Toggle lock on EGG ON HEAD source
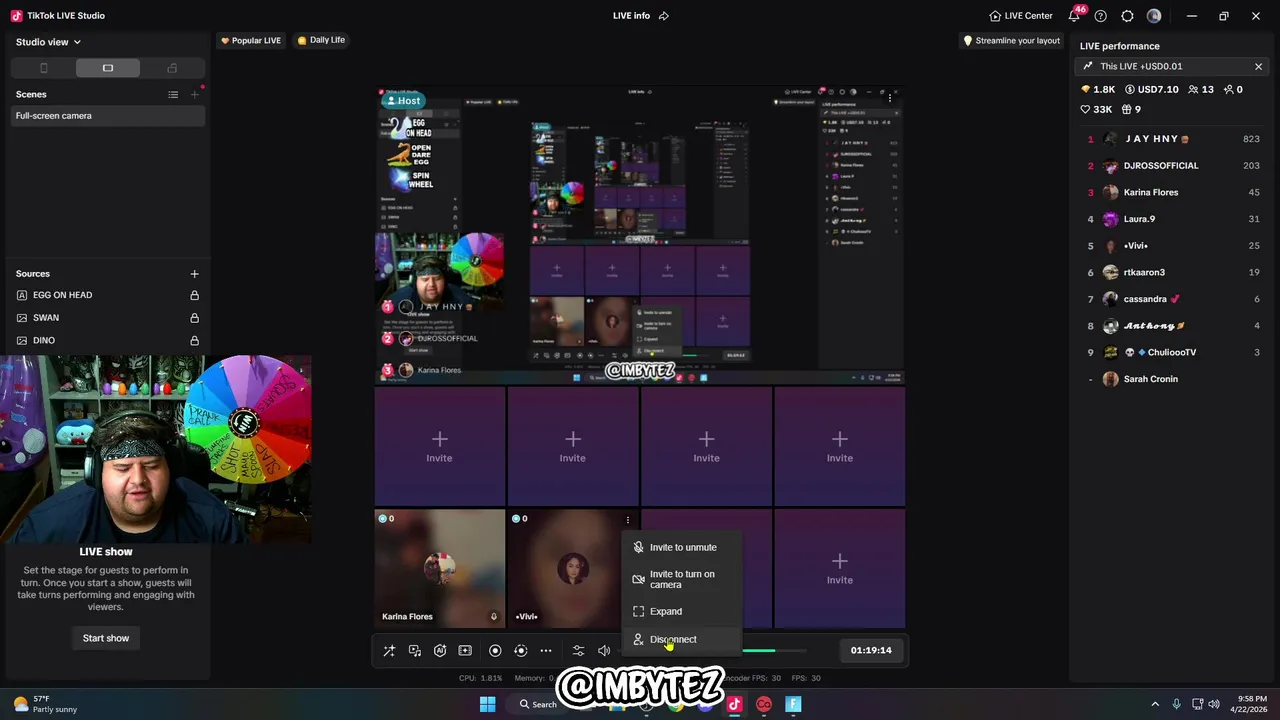 194,295
